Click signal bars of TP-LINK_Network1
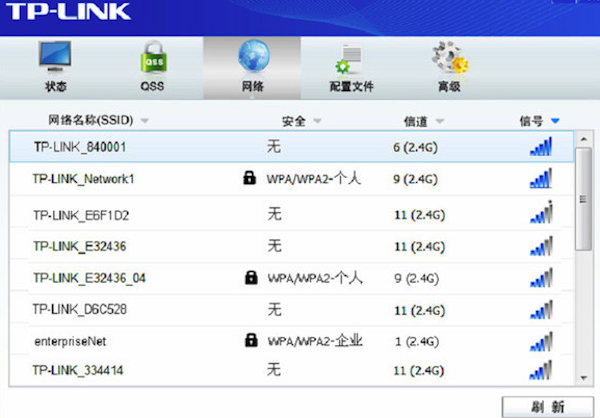Screen dimensions: 600x418 tap(541, 178)
